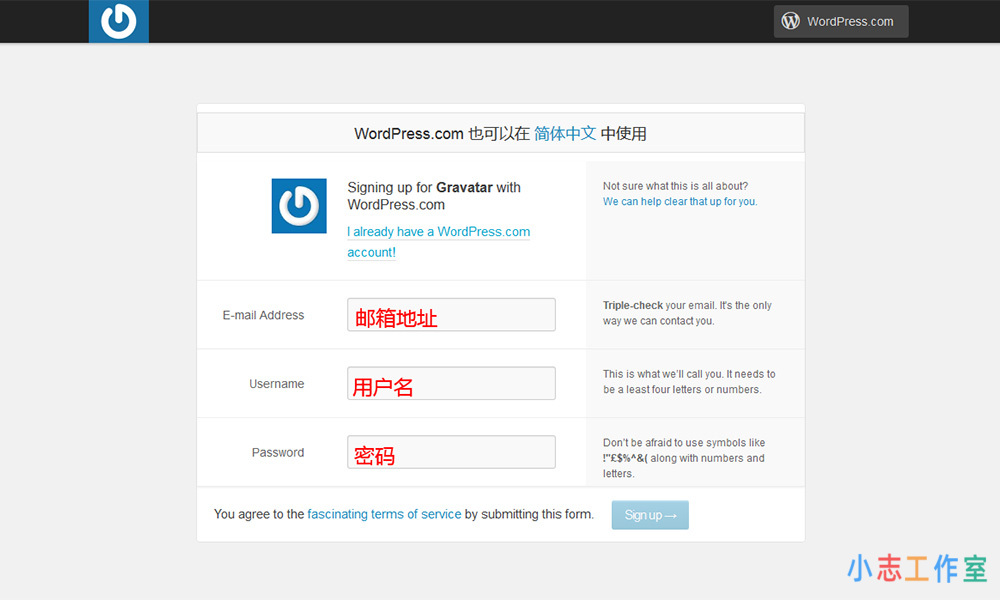The width and height of the screenshot is (1000, 600).
Task: Click 'Not sure what this is all about?' text
Action: tap(675, 186)
